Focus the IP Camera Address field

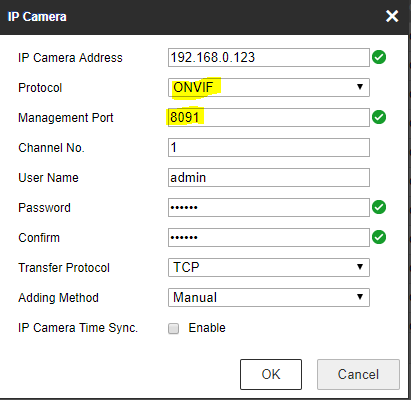[269, 57]
